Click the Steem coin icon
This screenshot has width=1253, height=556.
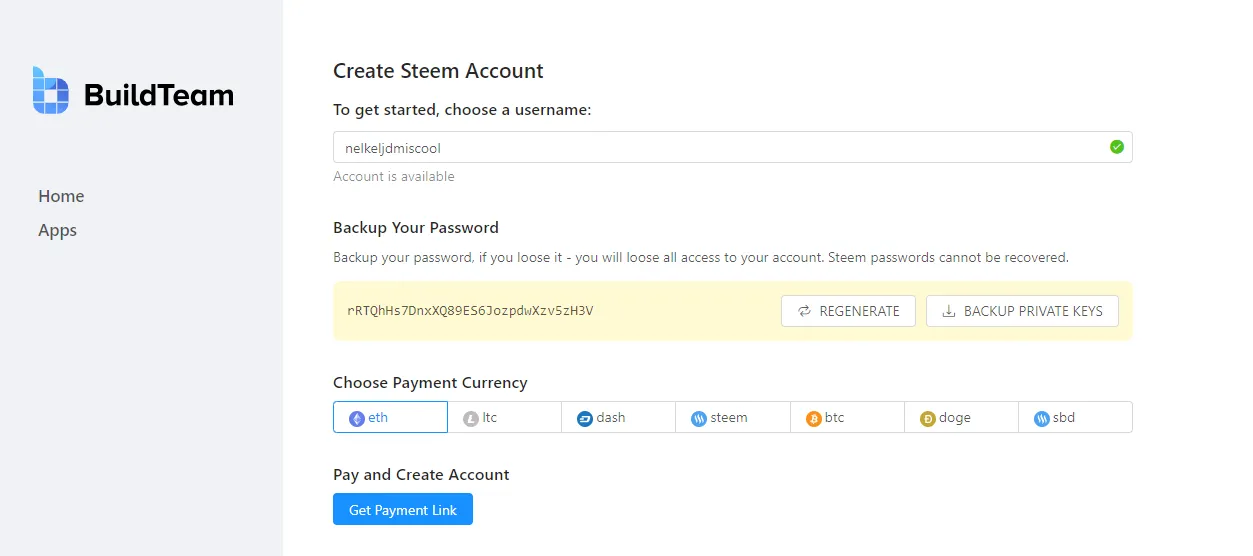(698, 418)
